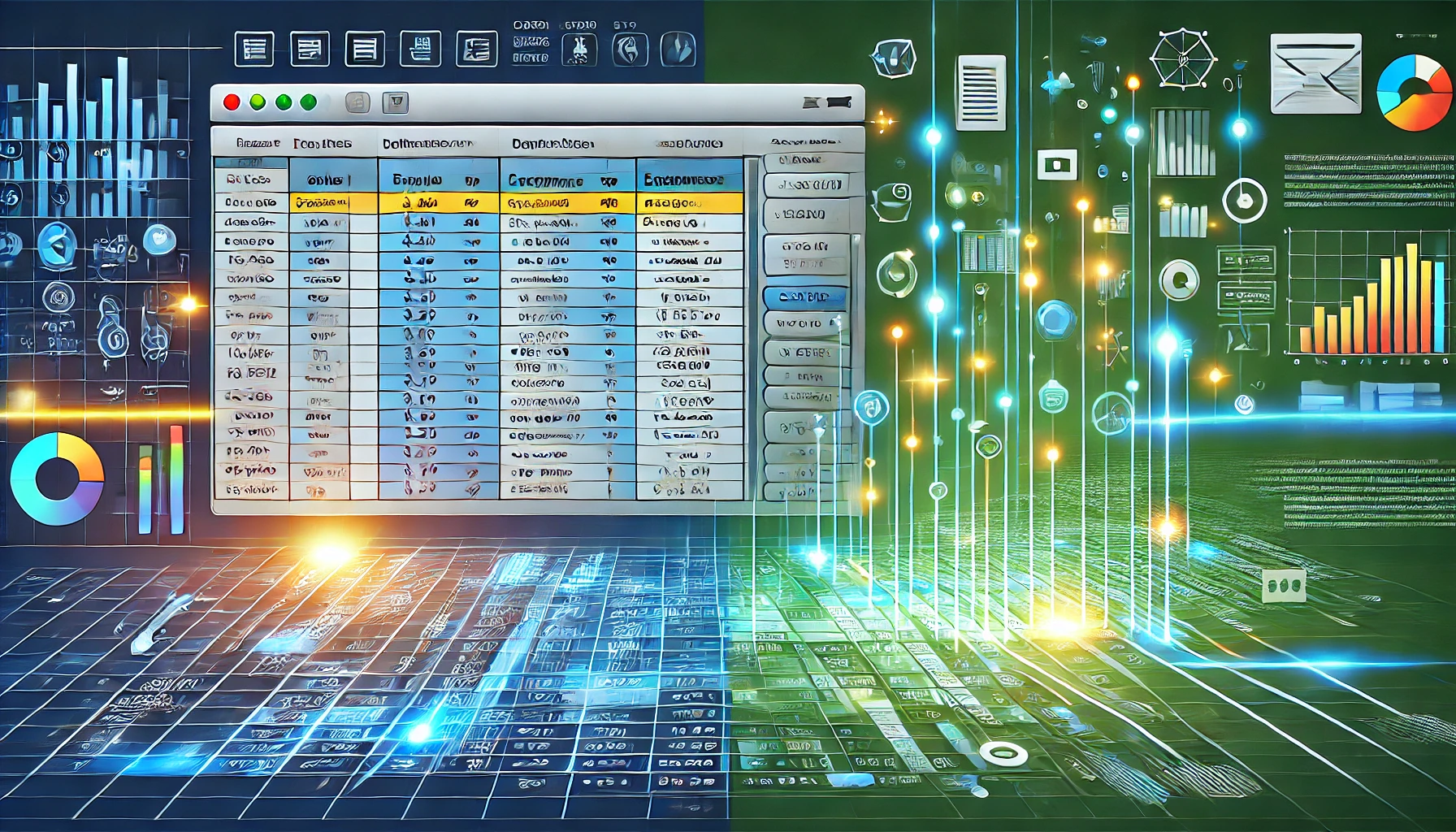Image resolution: width=1456 pixels, height=832 pixels.
Task: Click the circular arrow icon right of the window
Action: point(897,273)
